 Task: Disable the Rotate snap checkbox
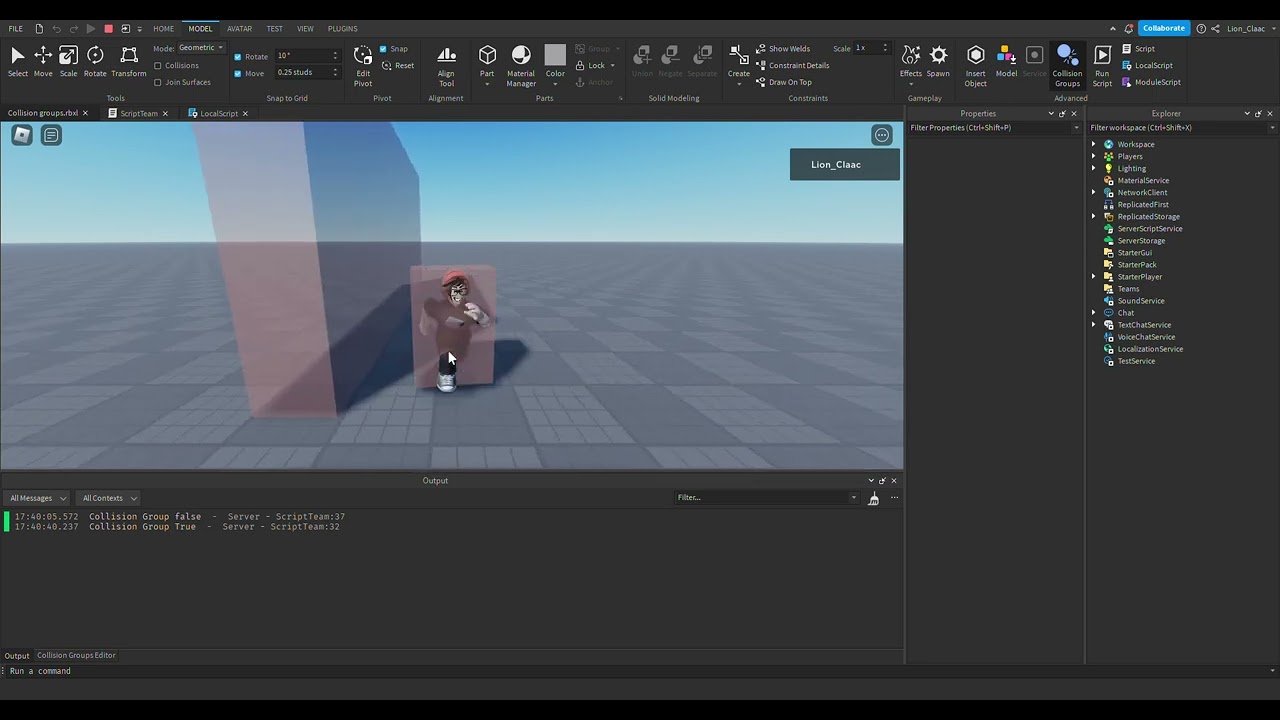pos(236,56)
